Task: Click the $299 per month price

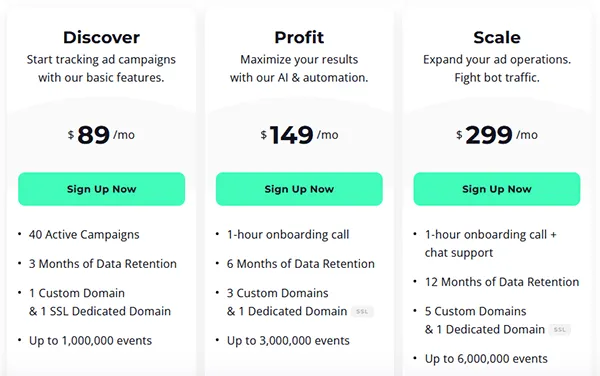Action: [497, 135]
